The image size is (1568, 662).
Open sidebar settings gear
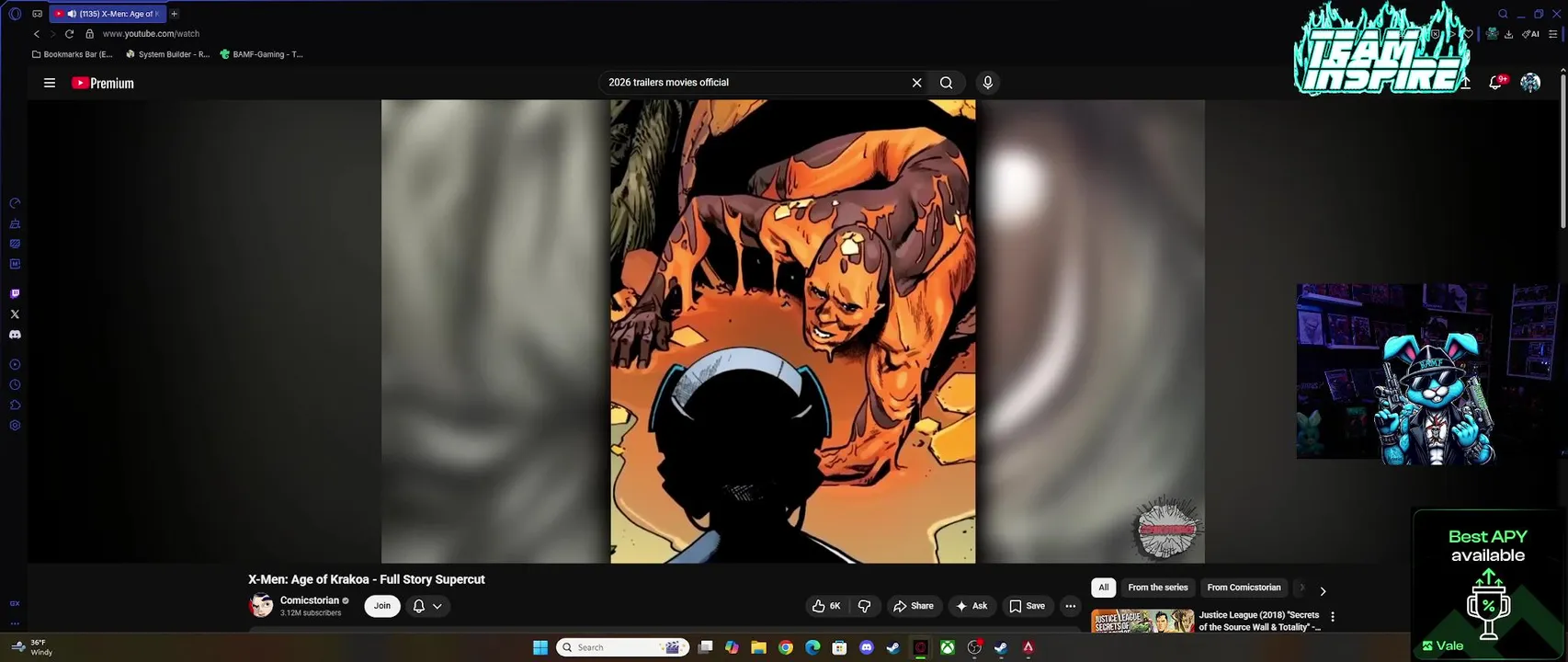[15, 426]
